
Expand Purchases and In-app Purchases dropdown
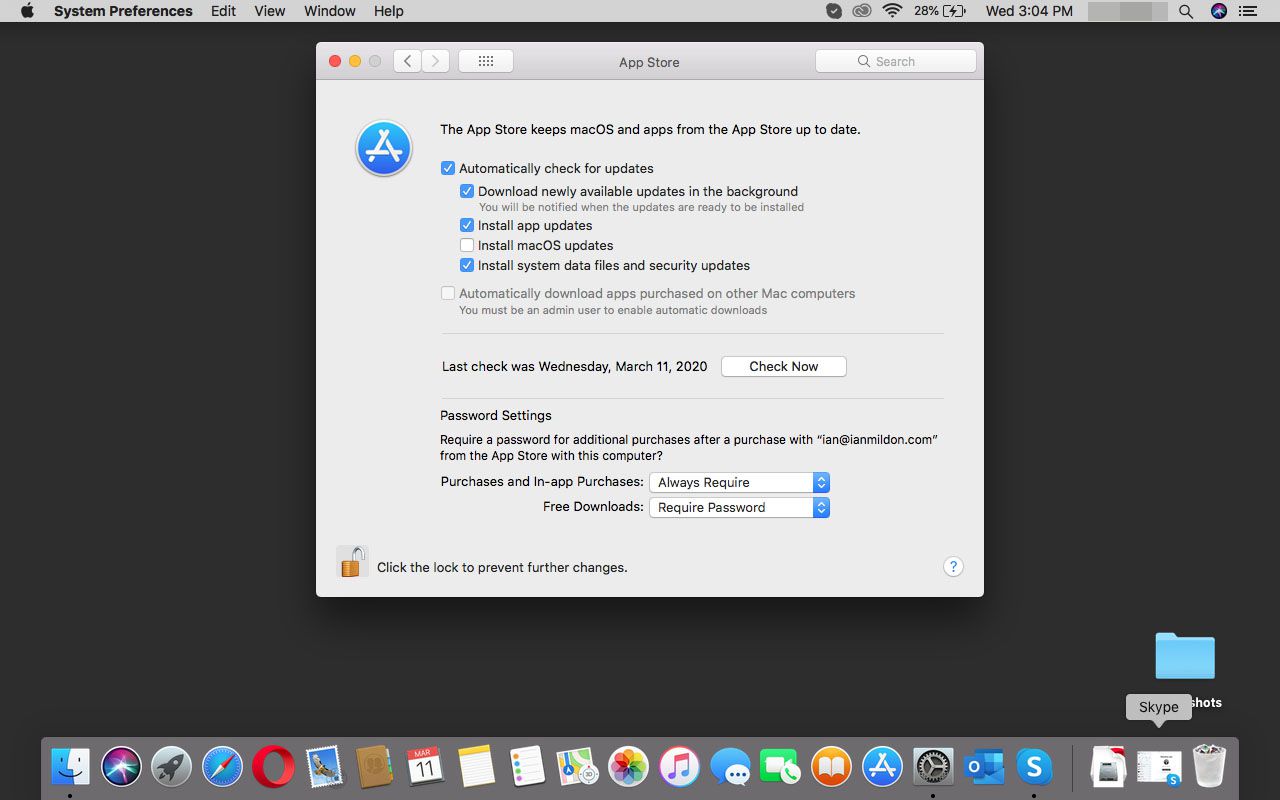point(739,482)
